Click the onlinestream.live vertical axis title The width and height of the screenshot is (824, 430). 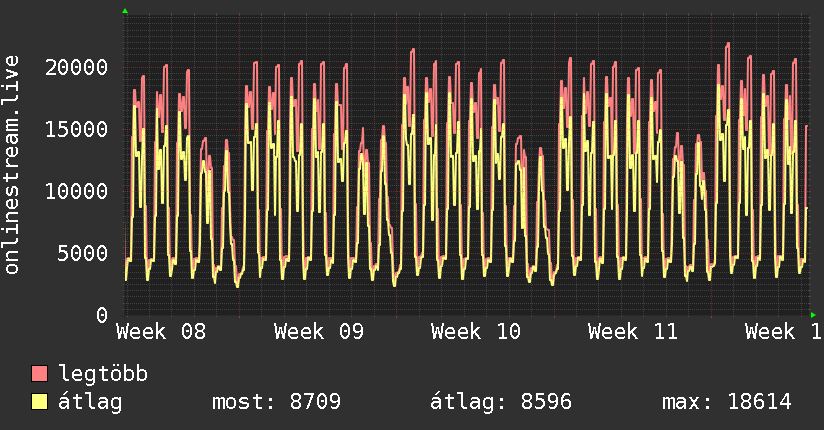[12, 165]
